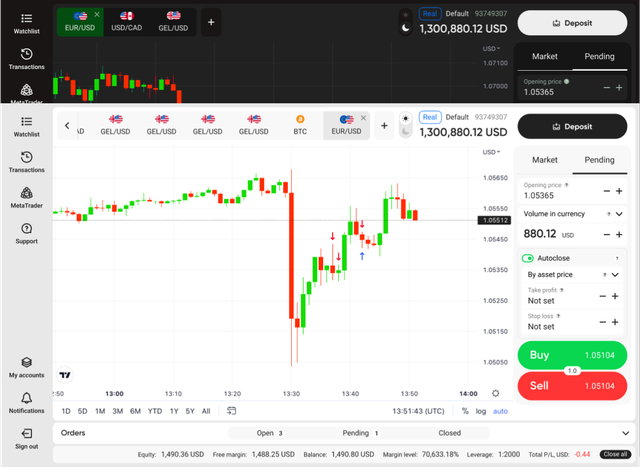Set chart range to All
This screenshot has height=467, width=640.
point(206,411)
